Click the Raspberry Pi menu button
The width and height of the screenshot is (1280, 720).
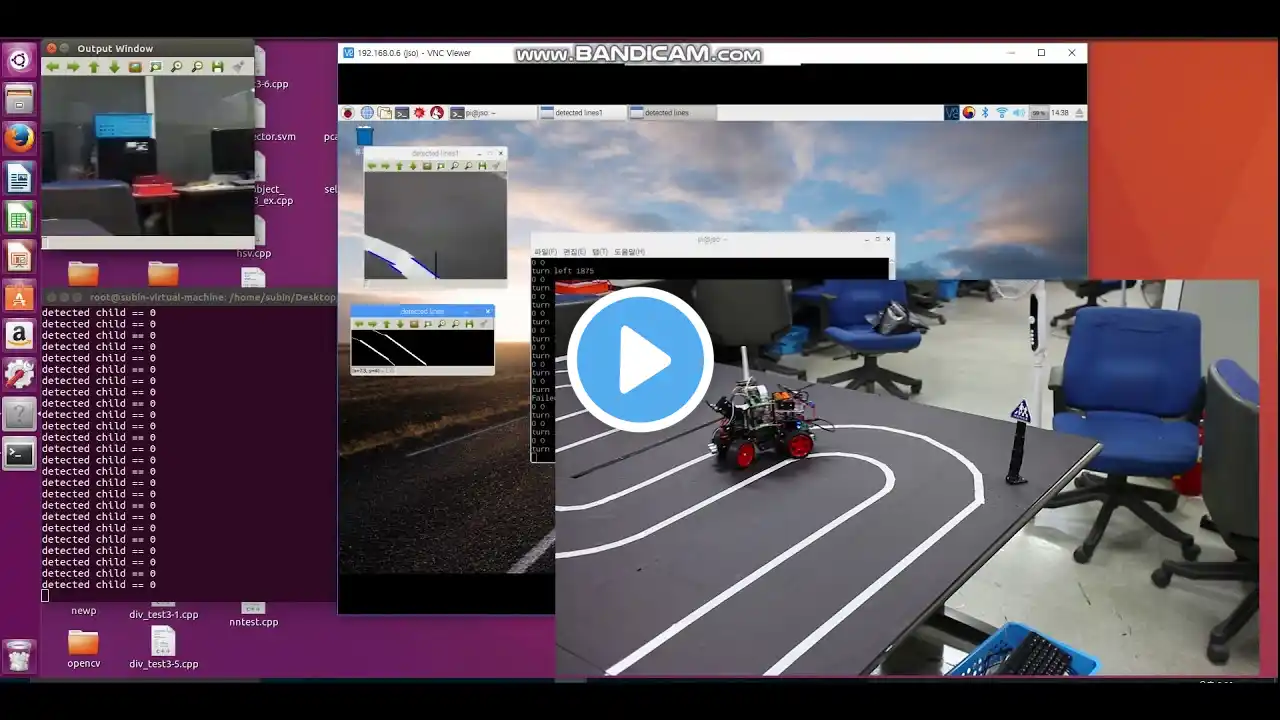pos(348,113)
